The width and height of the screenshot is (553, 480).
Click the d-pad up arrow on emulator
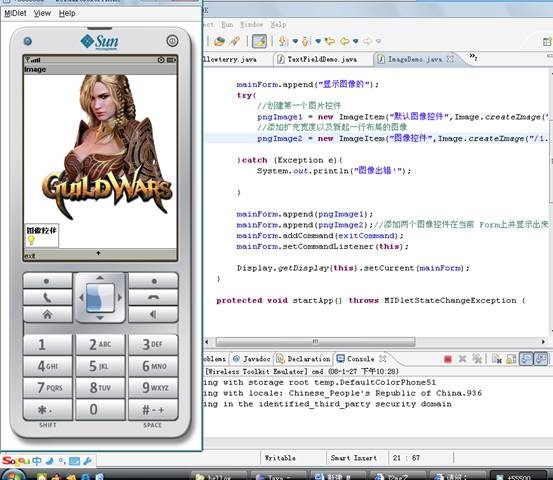coord(100,278)
